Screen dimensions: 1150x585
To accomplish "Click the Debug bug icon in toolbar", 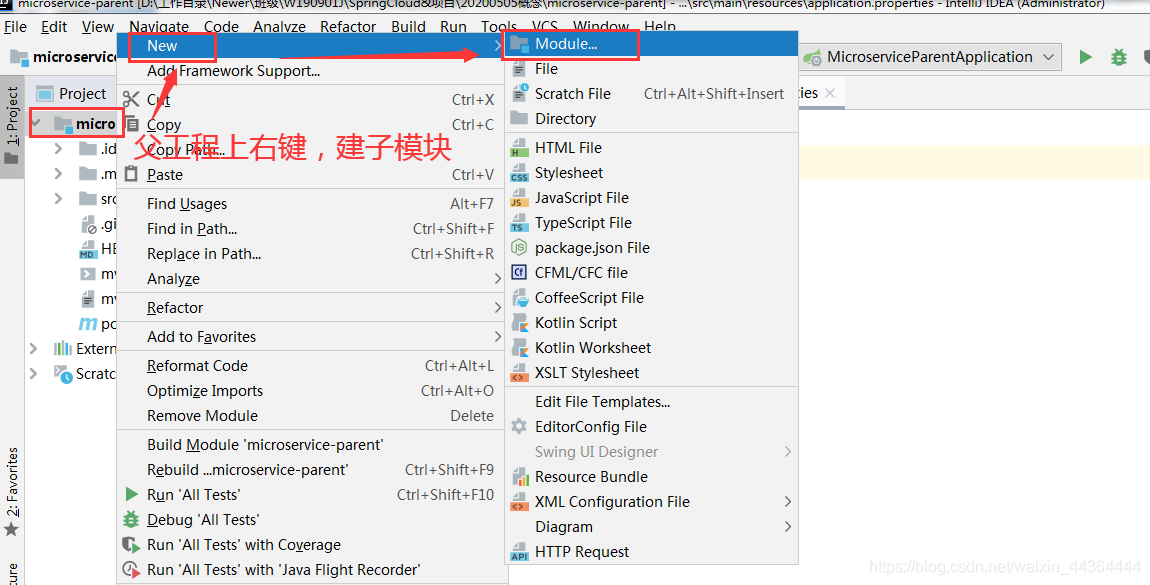I will [x=1118, y=57].
